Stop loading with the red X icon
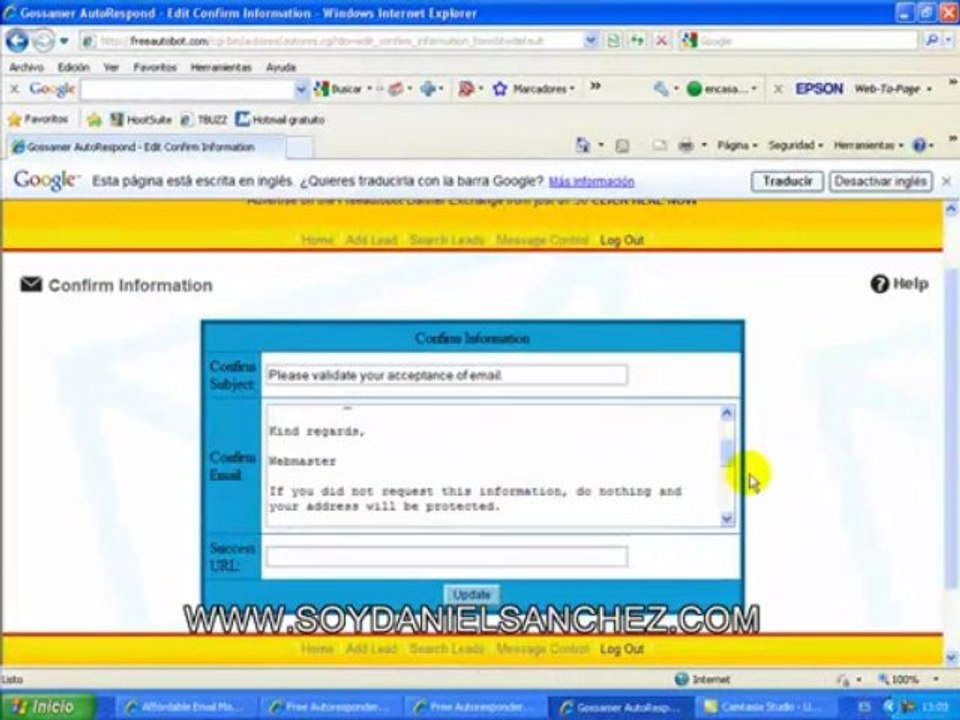This screenshot has height=720, width=960. (x=661, y=41)
